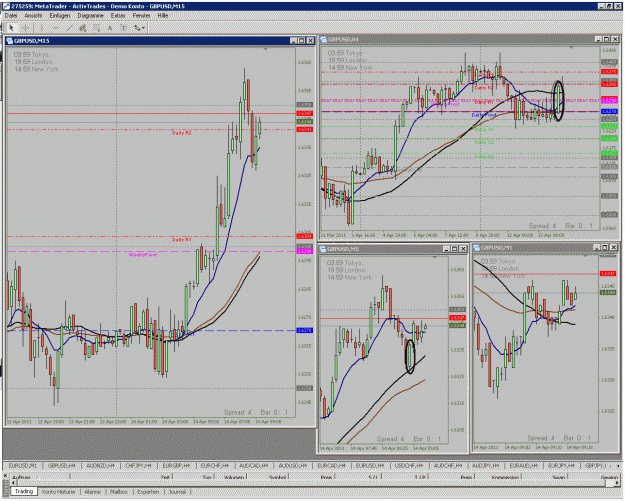
Task: Open the arrows objects dropdown
Action: click(x=139, y=28)
